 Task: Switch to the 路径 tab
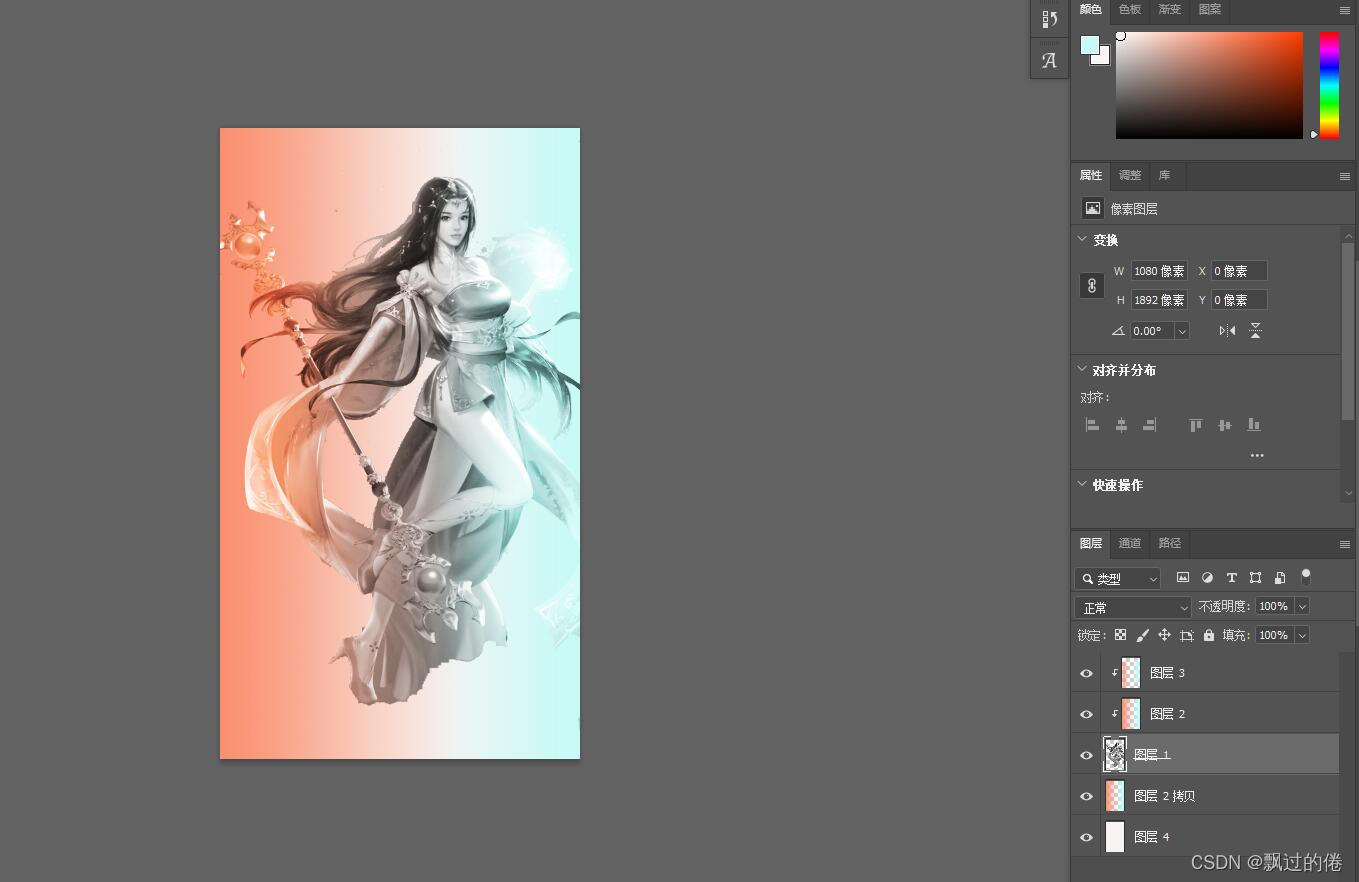pos(1170,544)
